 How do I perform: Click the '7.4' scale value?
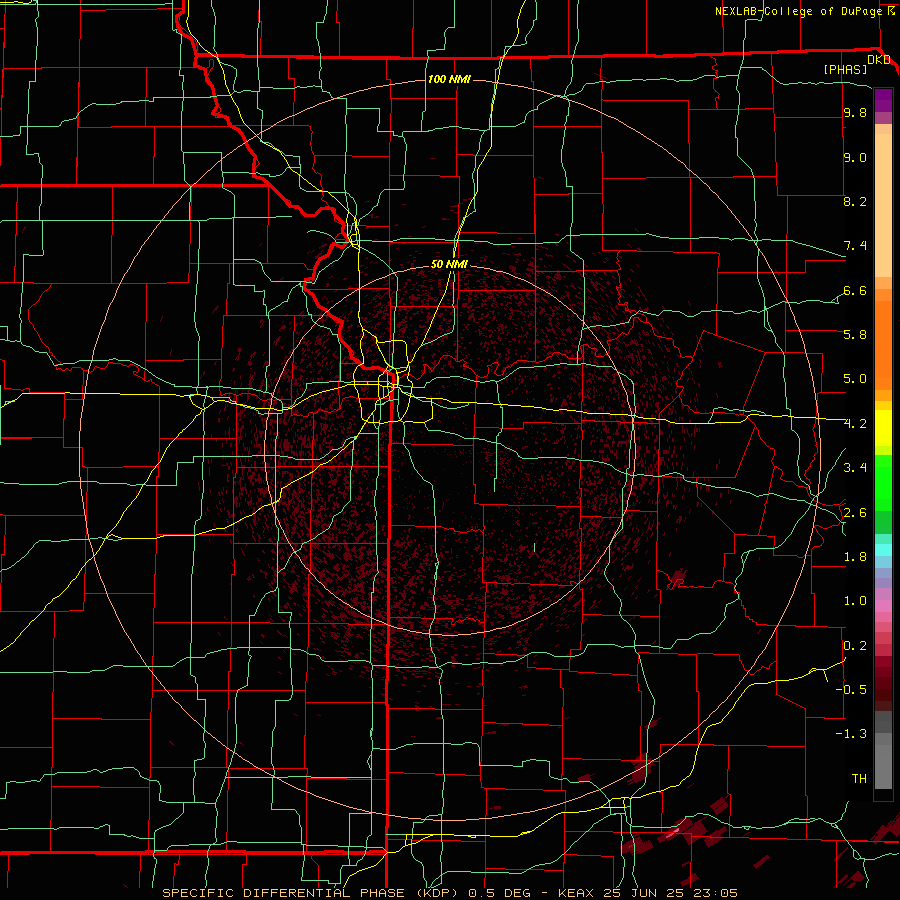pyautogui.click(x=855, y=246)
